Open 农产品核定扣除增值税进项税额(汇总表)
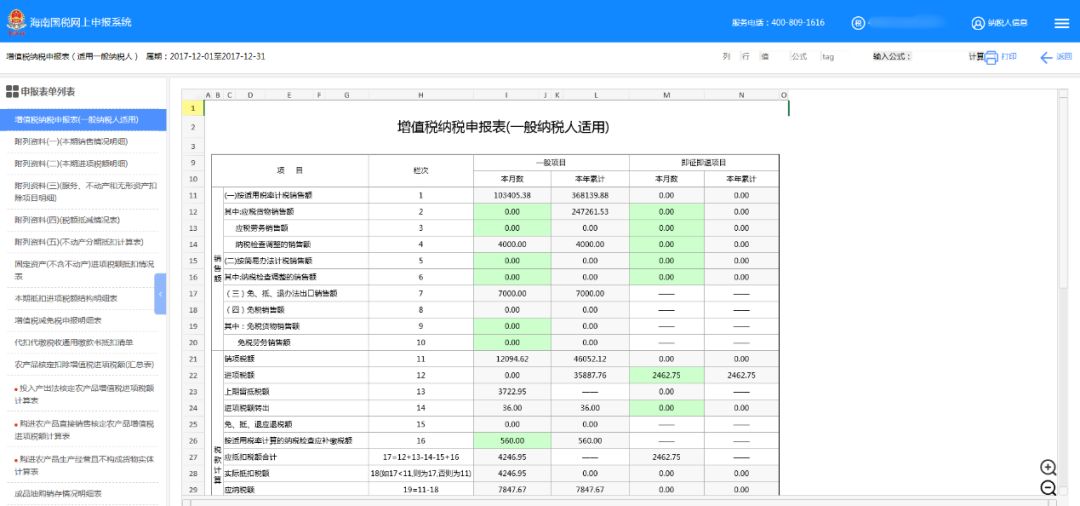This screenshot has height=506, width=1080. [83, 364]
